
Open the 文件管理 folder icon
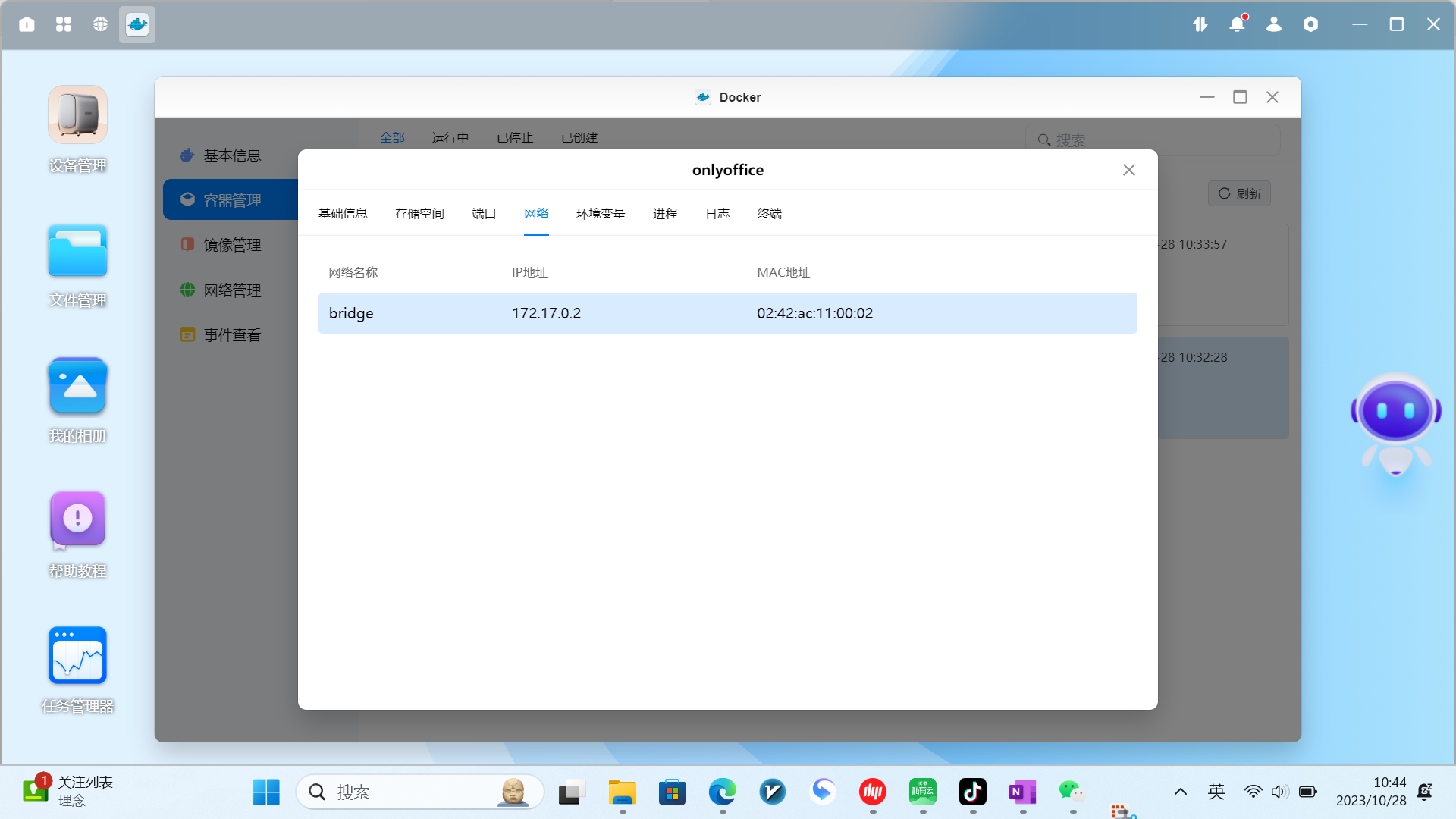click(77, 251)
